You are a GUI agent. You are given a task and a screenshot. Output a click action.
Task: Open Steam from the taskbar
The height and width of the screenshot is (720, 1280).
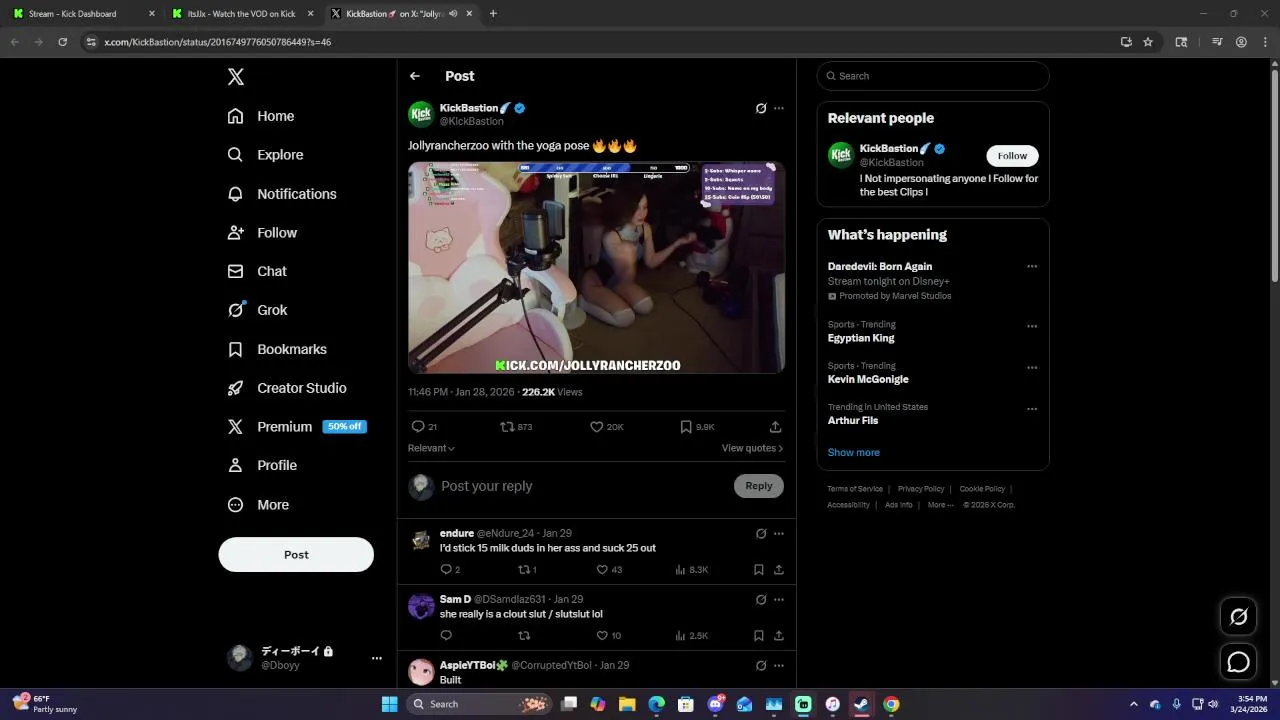(861, 704)
